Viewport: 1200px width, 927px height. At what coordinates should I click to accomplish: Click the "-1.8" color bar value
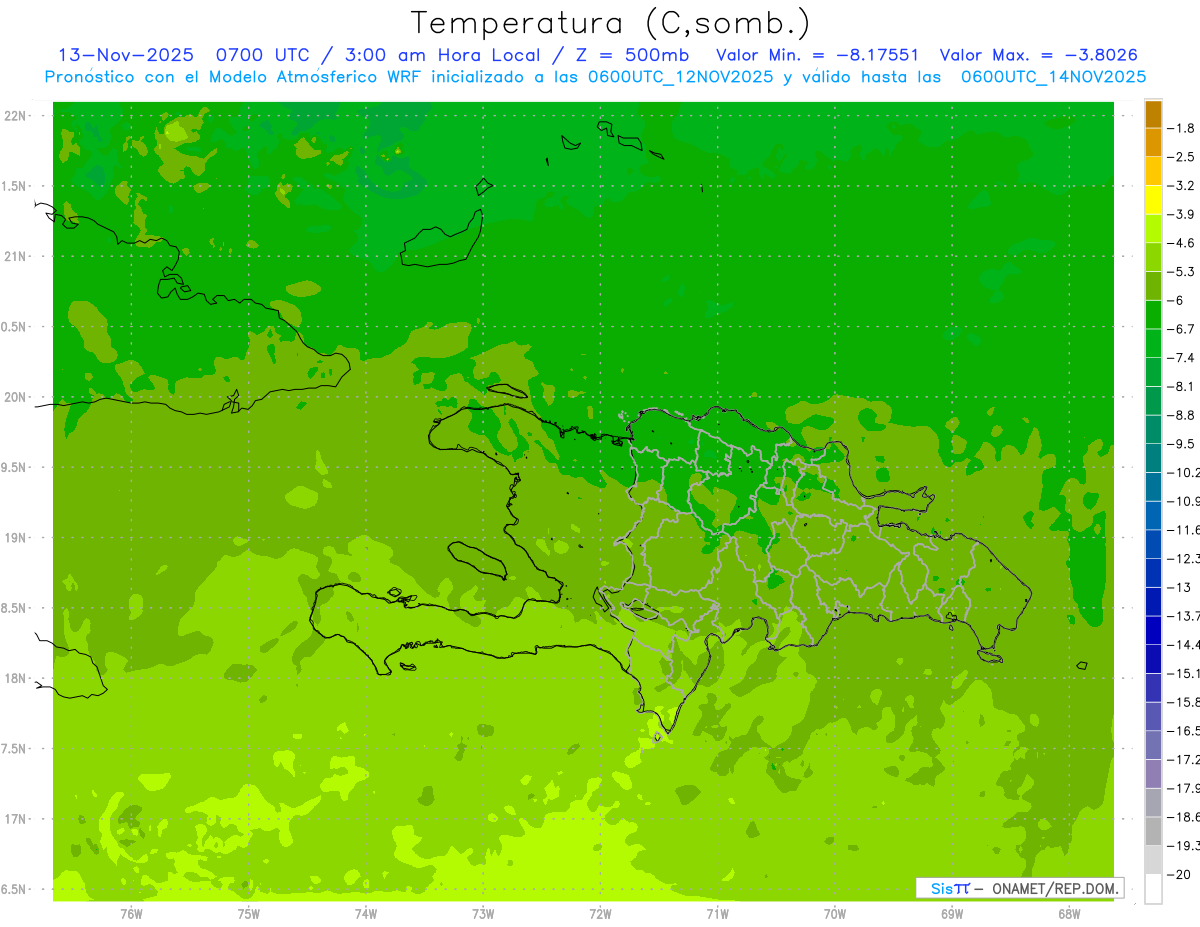pos(1182,128)
